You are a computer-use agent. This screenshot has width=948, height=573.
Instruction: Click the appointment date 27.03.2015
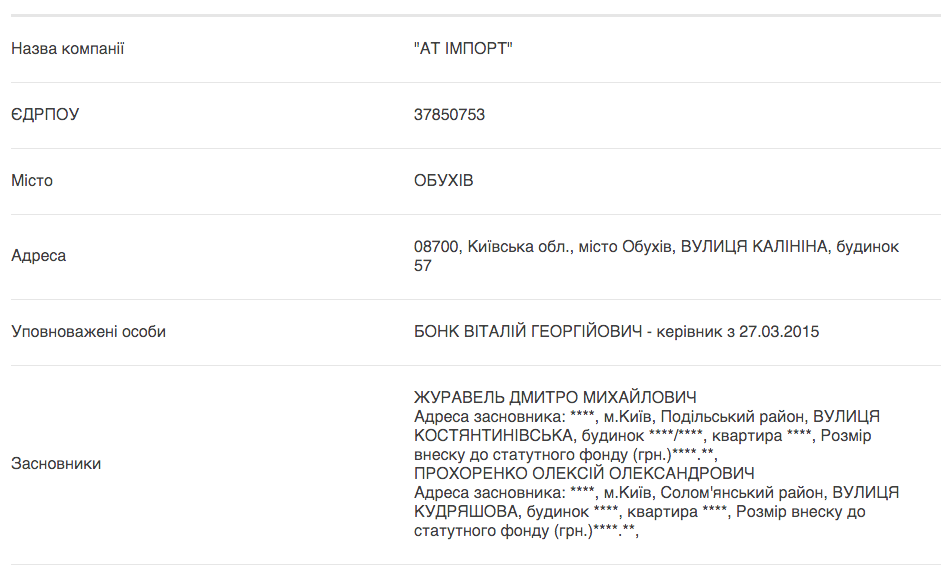(779, 332)
